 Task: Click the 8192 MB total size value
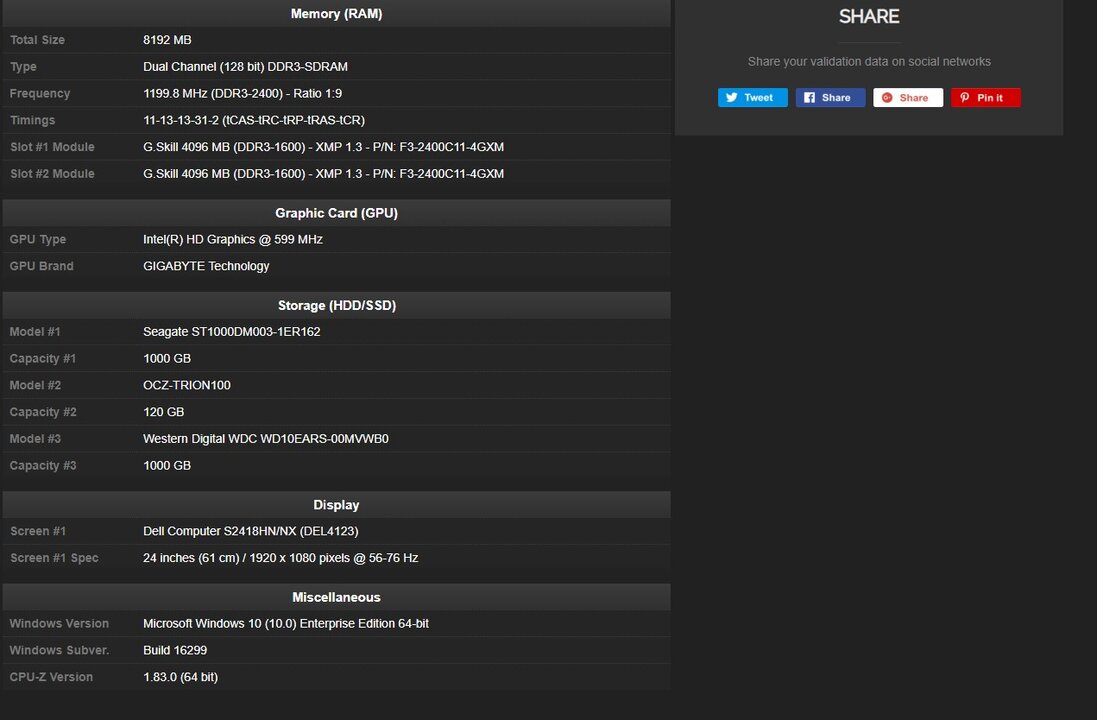(x=167, y=40)
